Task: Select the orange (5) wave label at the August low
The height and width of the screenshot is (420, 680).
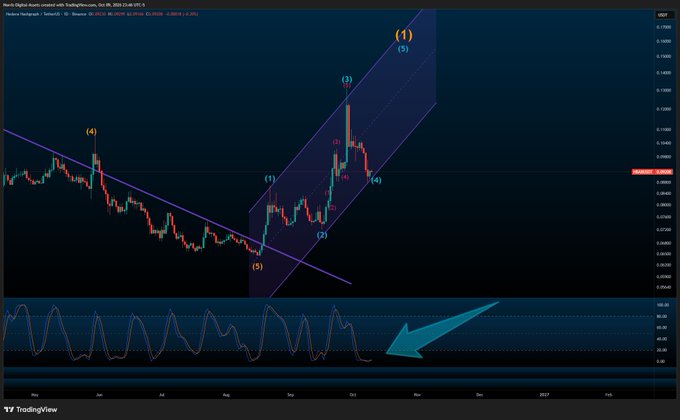Action: point(258,266)
